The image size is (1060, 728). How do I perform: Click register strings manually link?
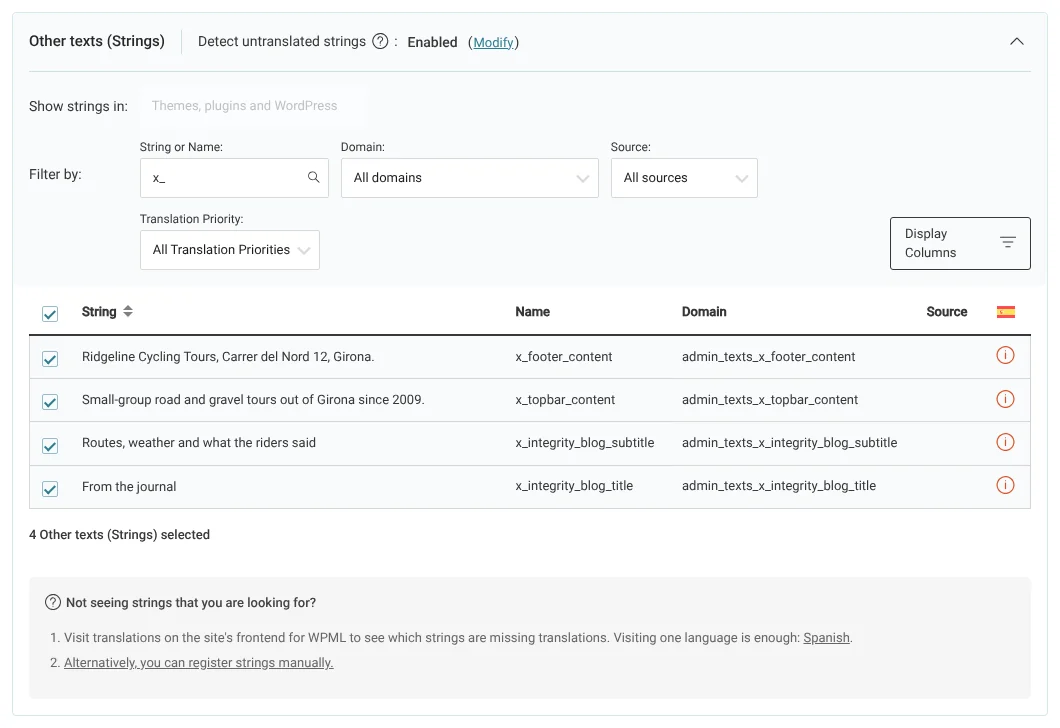[199, 662]
